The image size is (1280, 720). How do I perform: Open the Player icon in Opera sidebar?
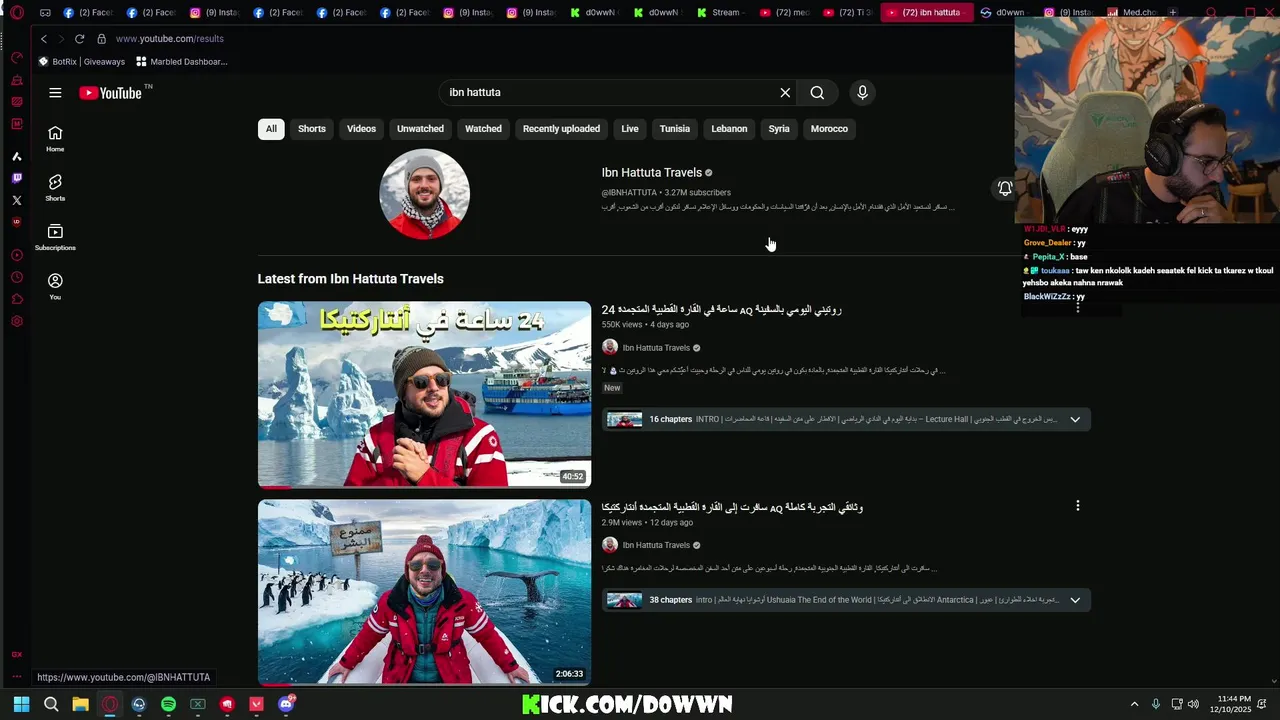pyautogui.click(x=17, y=255)
